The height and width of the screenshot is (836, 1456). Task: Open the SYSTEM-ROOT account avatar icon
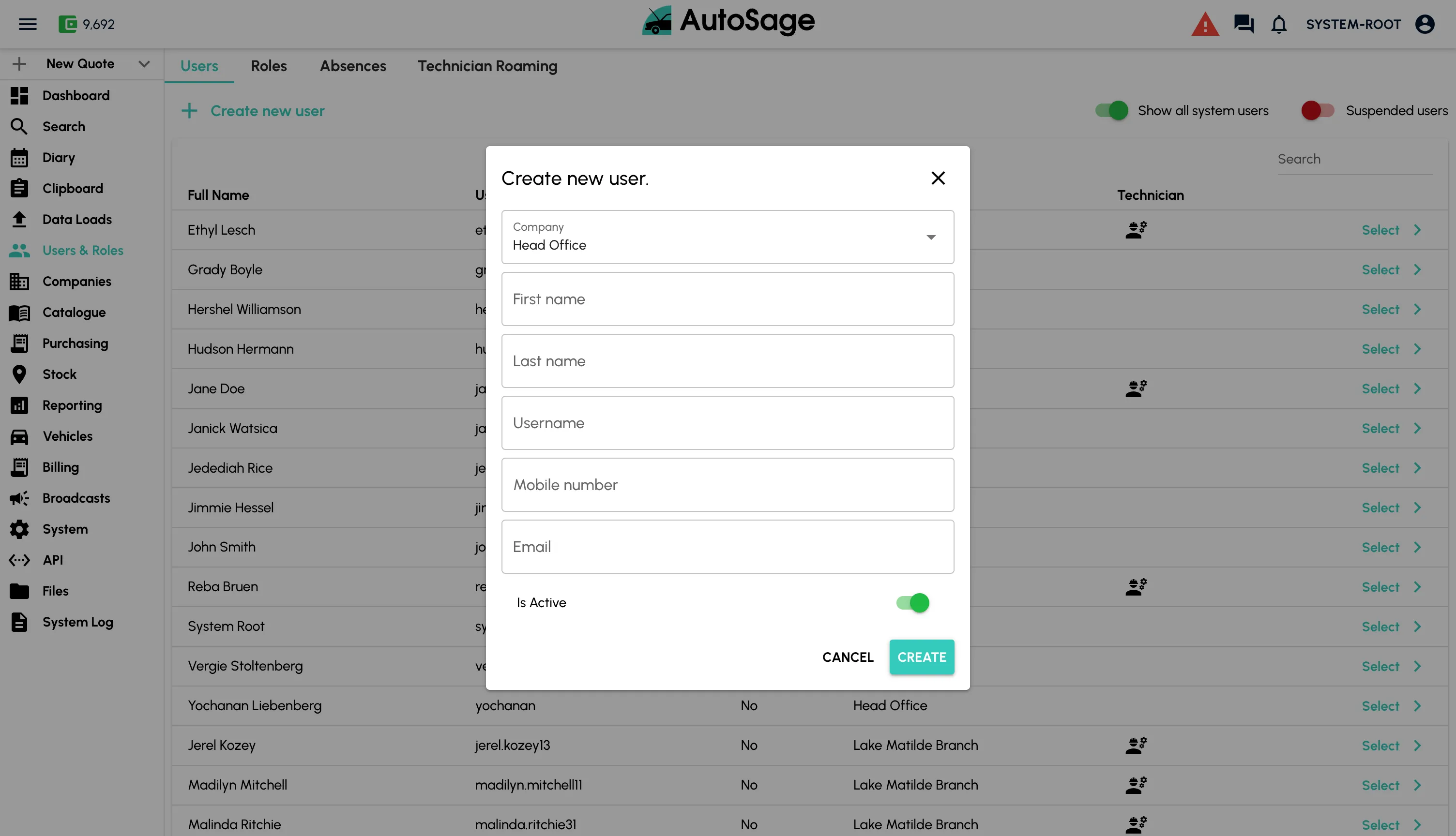pyautogui.click(x=1425, y=24)
